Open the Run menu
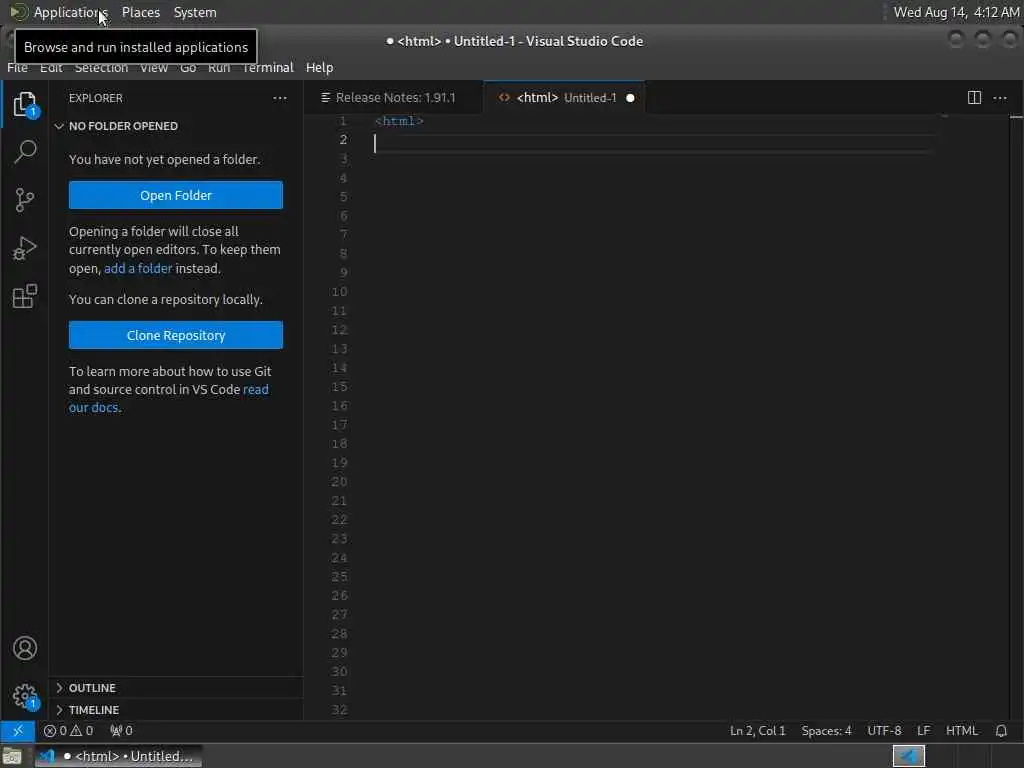 (219, 68)
